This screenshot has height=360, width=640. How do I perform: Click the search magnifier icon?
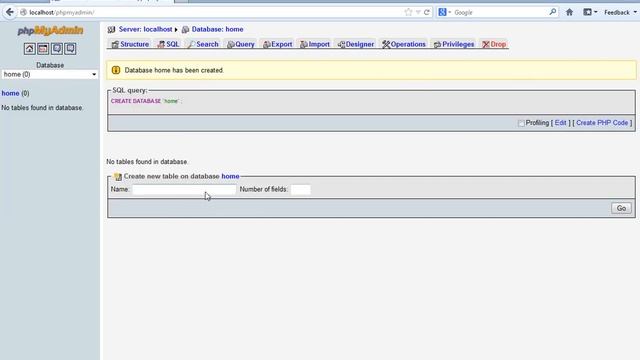pyautogui.click(x=553, y=12)
